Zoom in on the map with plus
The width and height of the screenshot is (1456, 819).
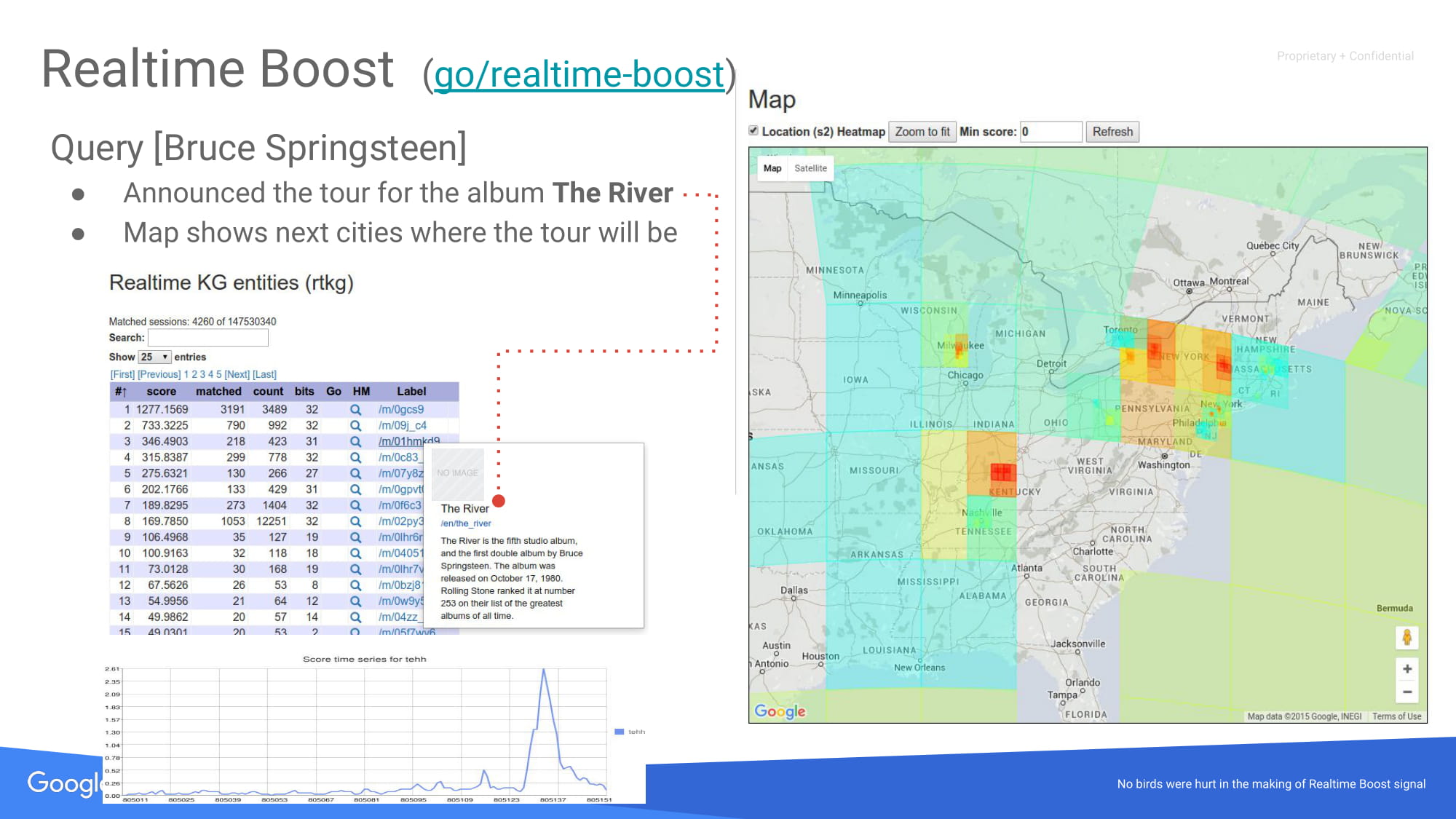1407,669
